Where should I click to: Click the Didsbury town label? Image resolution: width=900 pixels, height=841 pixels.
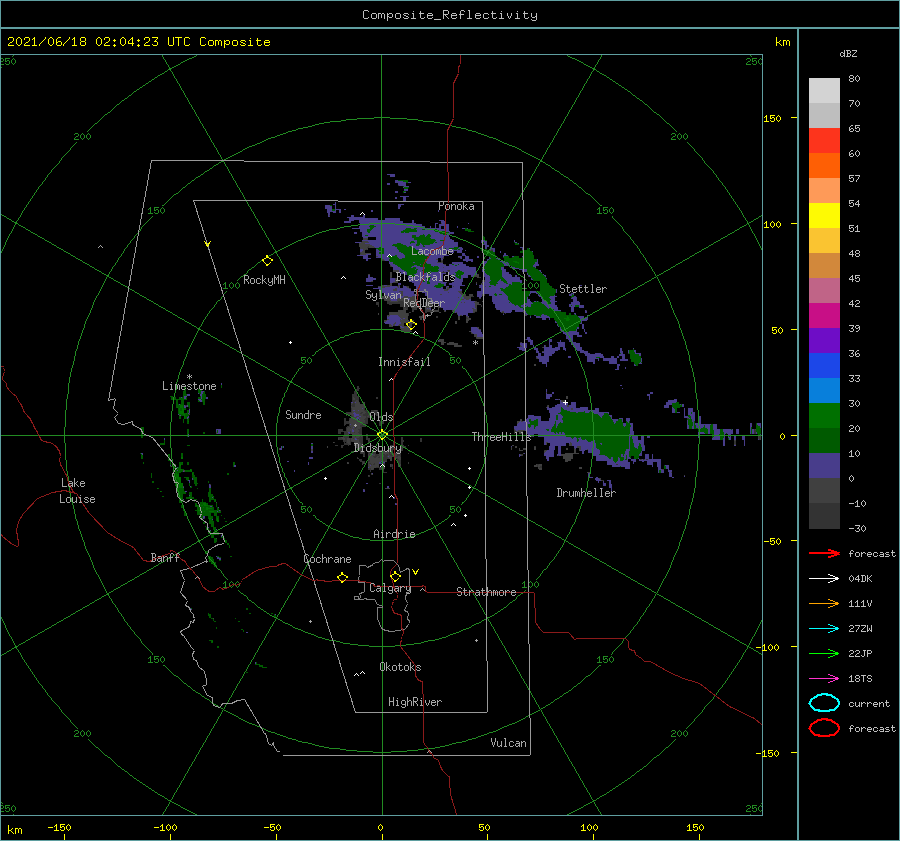tap(377, 448)
